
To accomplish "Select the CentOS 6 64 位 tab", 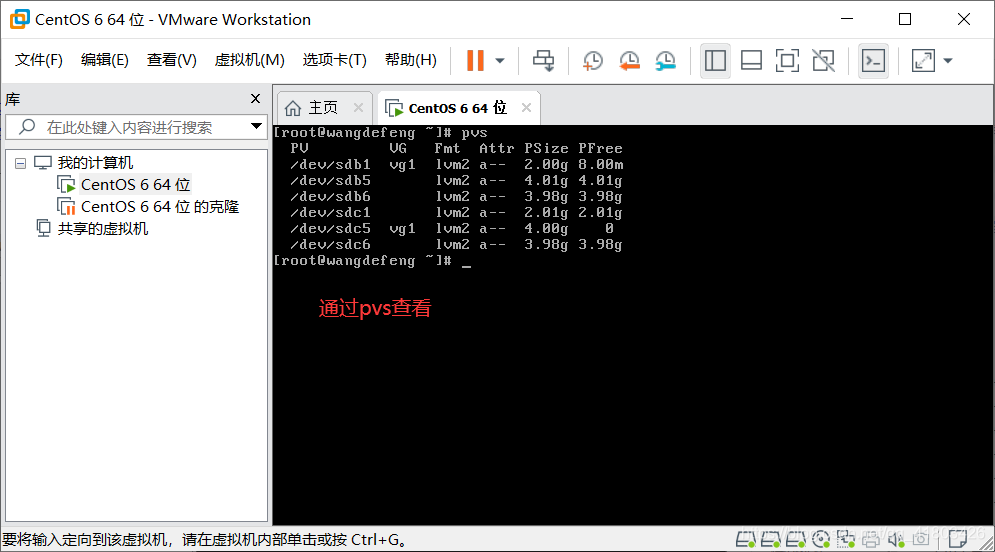I will coord(458,108).
